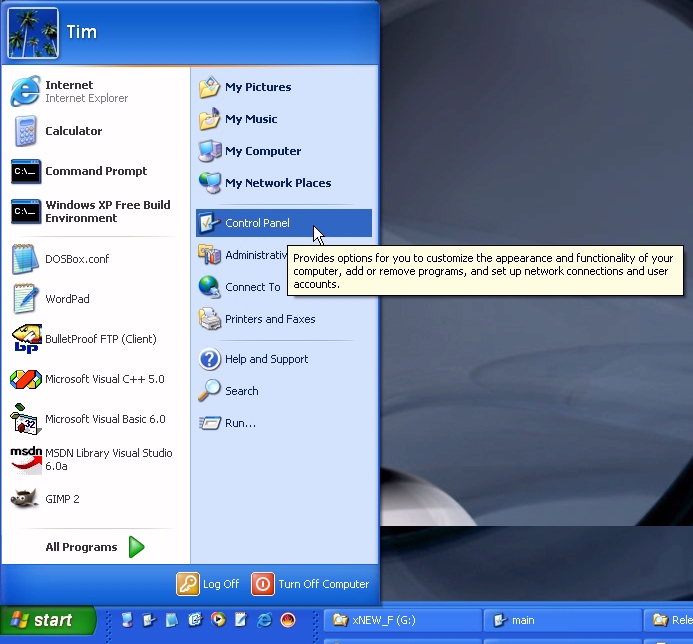The image size is (693, 644).
Task: Launch Microsoft Visual Basic 6.0
Action: (x=95, y=419)
